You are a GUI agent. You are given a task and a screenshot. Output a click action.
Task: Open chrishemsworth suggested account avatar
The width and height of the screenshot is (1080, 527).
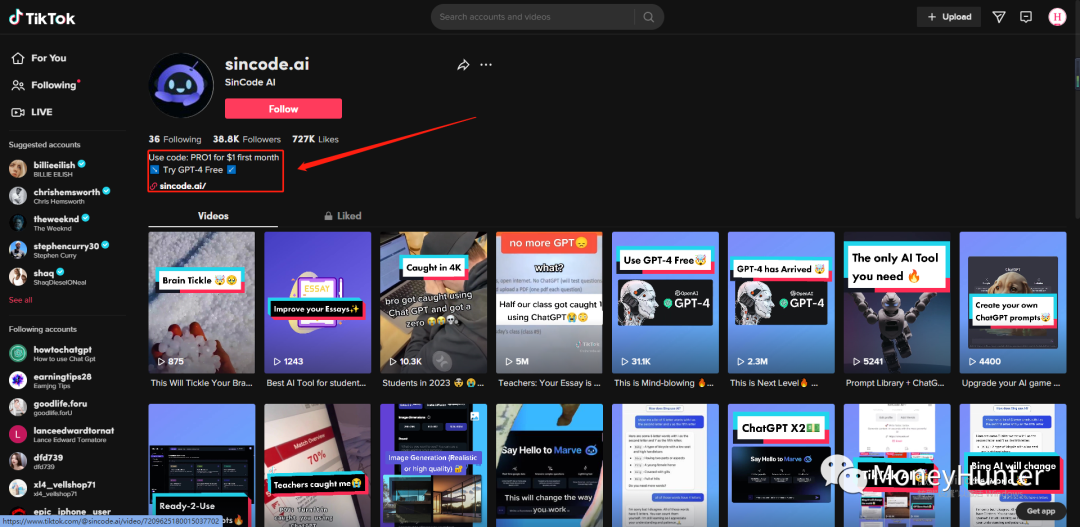click(x=18, y=196)
